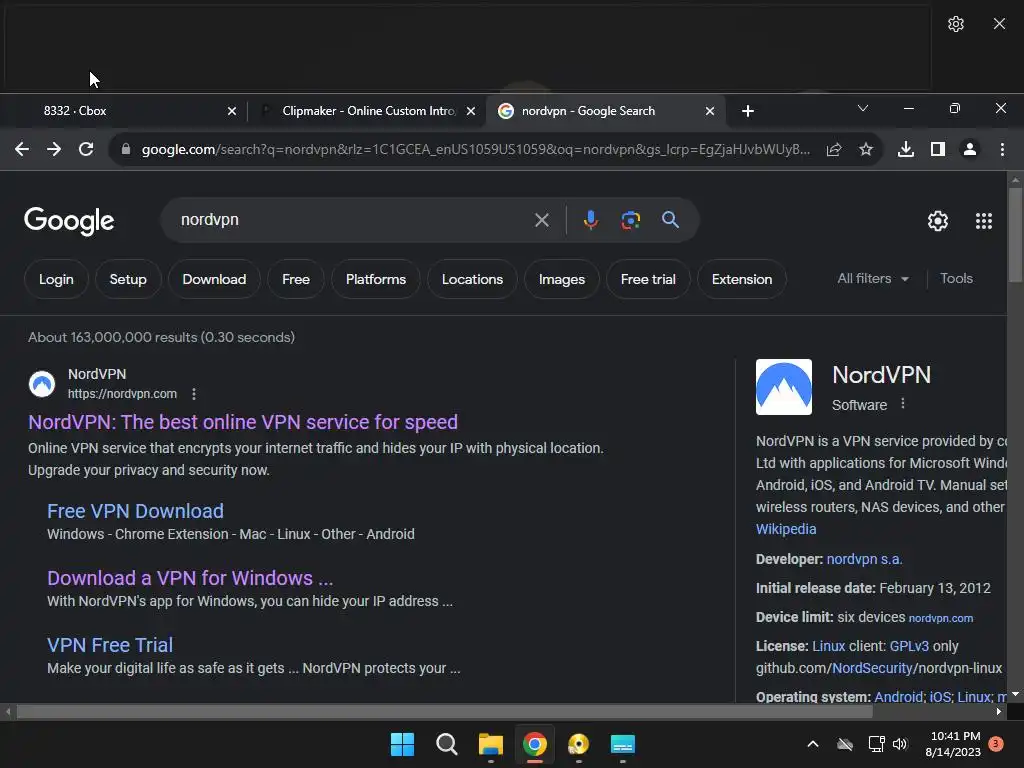Select the Locations filter chip
The height and width of the screenshot is (768, 1024).
[x=472, y=280]
